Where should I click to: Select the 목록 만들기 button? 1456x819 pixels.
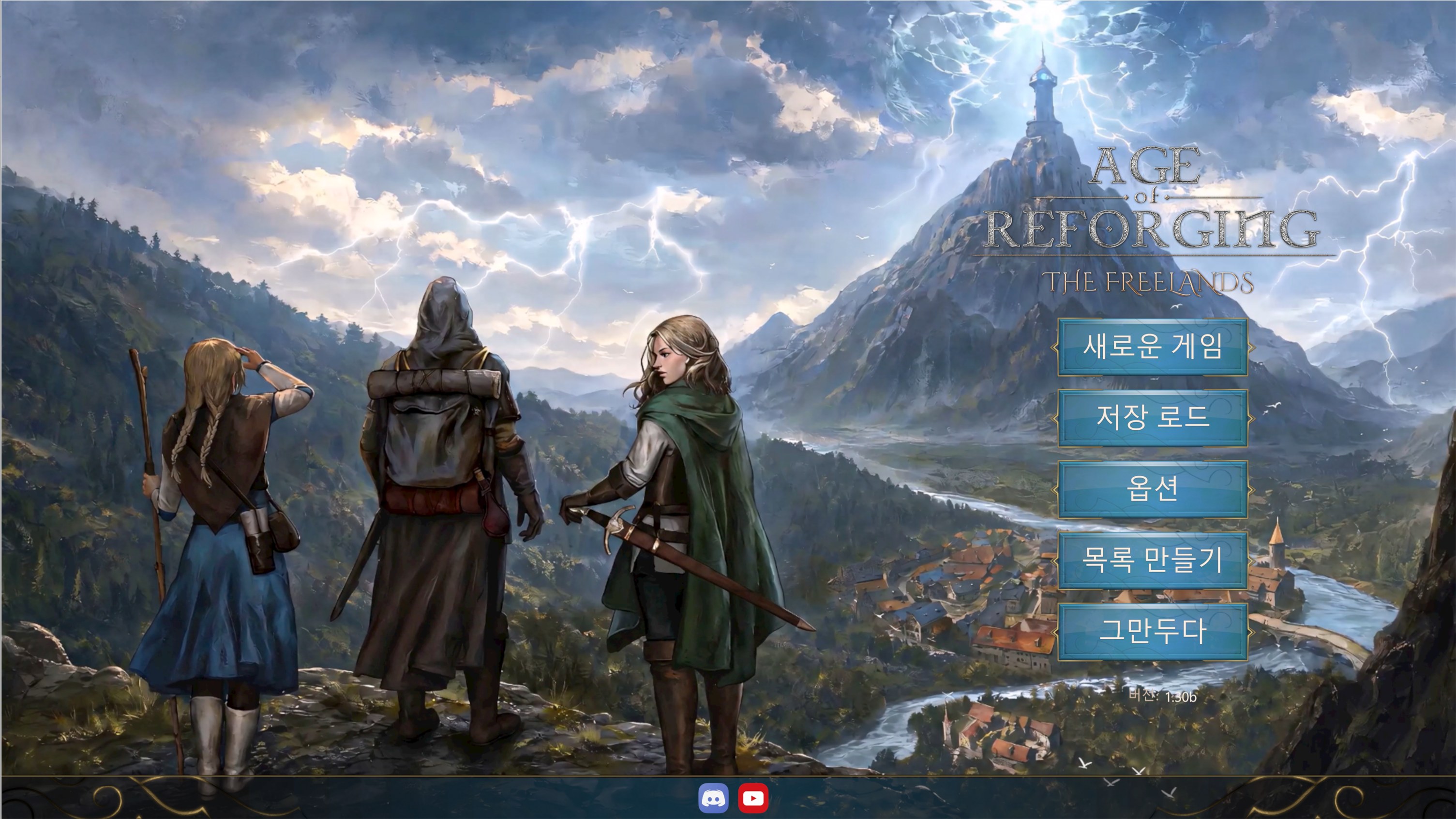(x=1153, y=560)
